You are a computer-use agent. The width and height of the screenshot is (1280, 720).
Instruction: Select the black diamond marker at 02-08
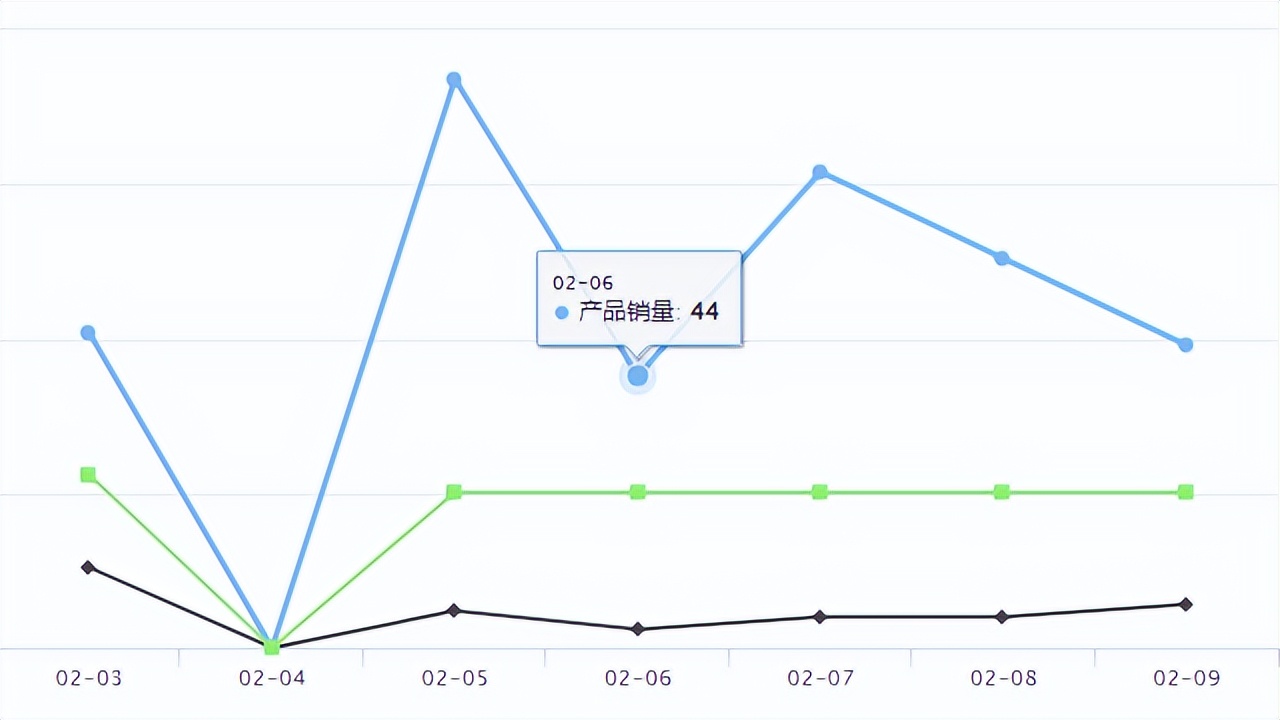coord(1002,617)
